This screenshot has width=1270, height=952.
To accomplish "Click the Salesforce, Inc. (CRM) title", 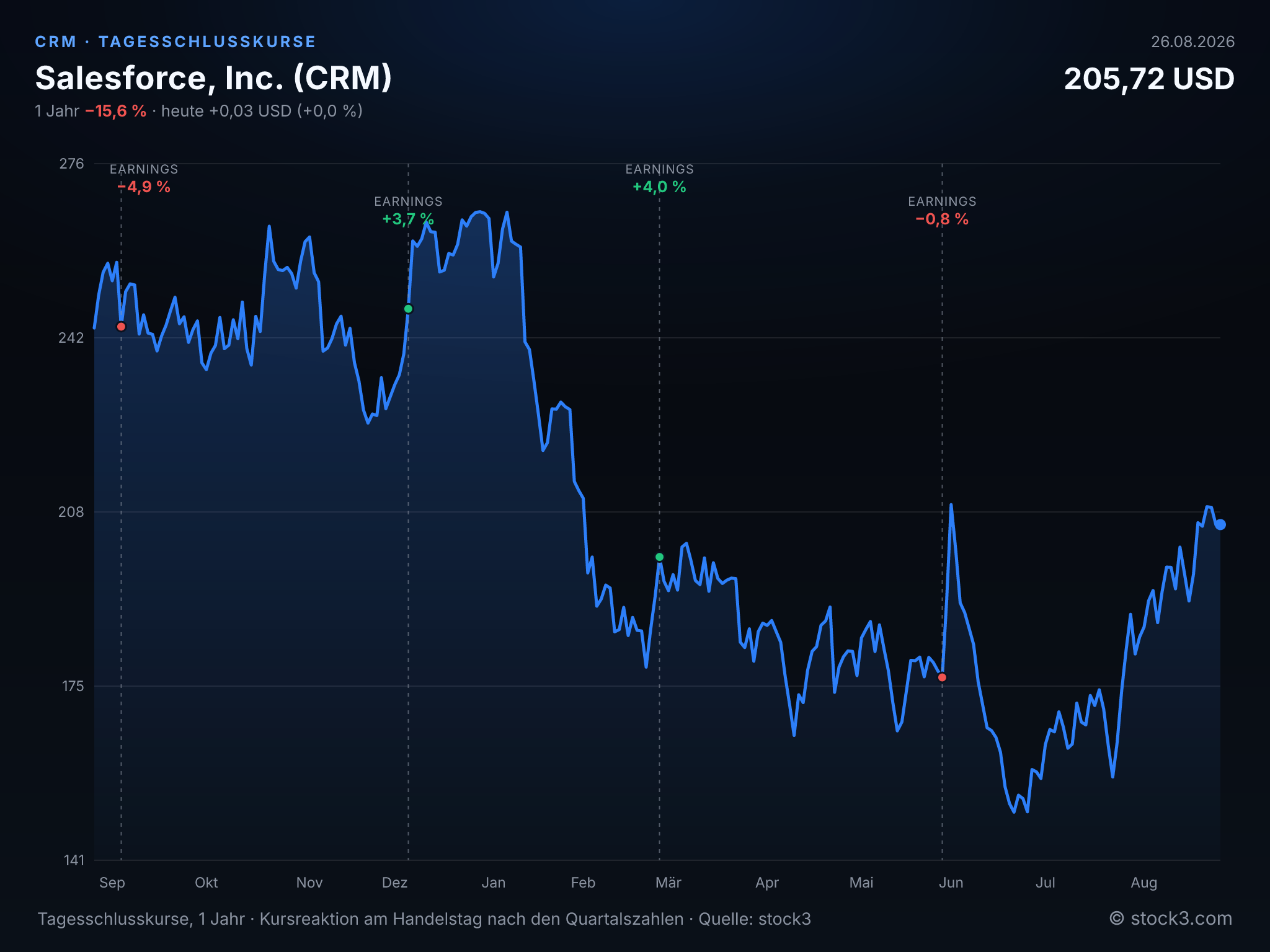I will pyautogui.click(x=213, y=78).
